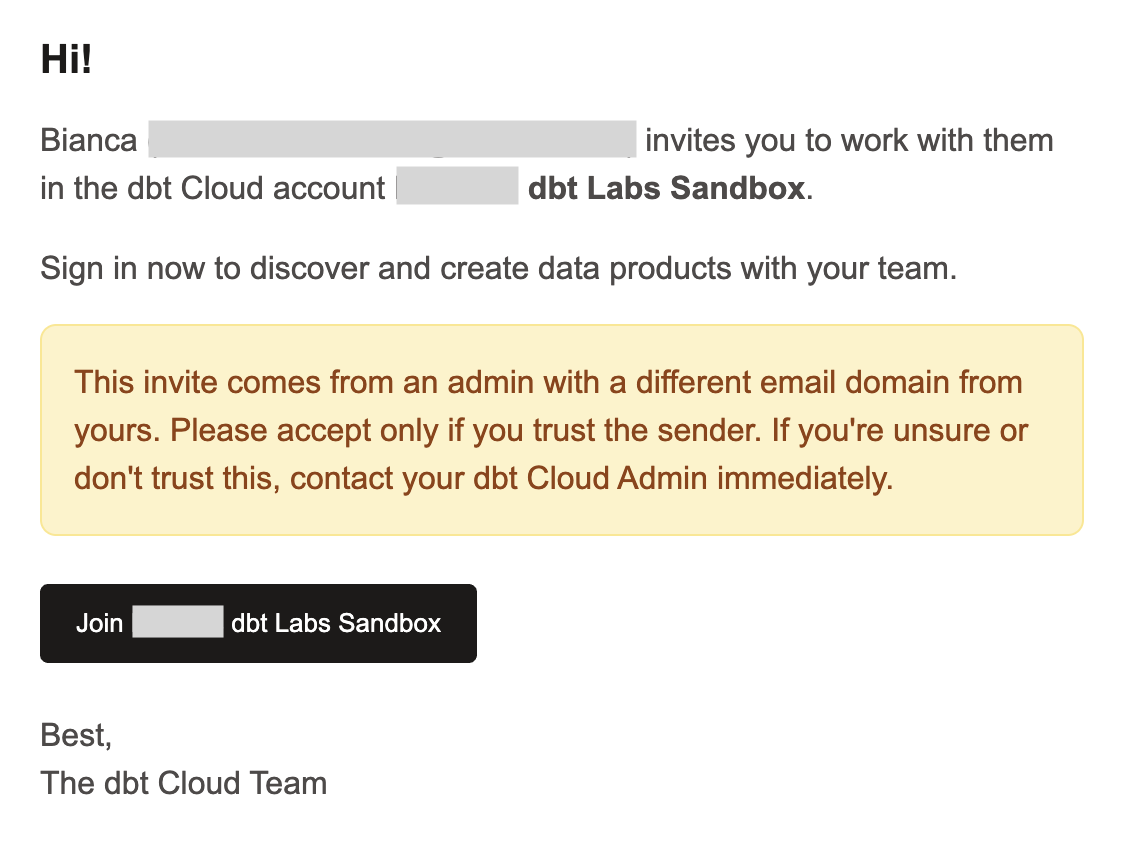
Task: Click the yellow security warning box
Action: click(560, 430)
